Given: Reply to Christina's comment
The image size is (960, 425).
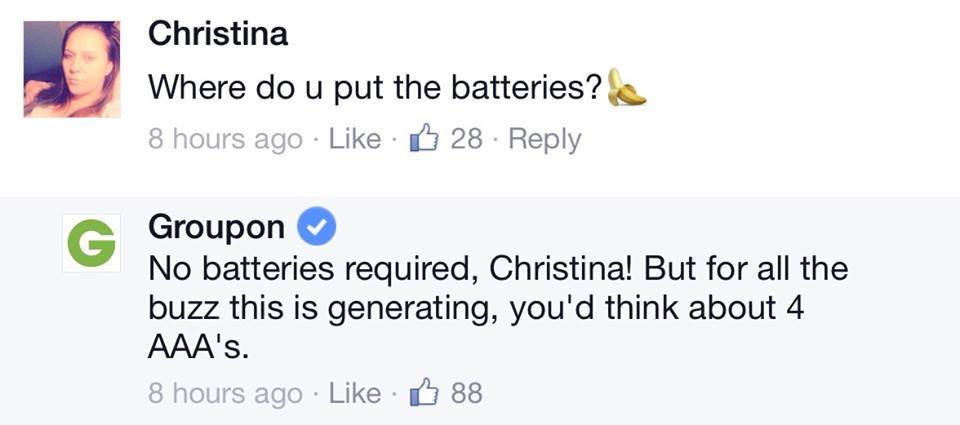Looking at the screenshot, I should point(544,139).
